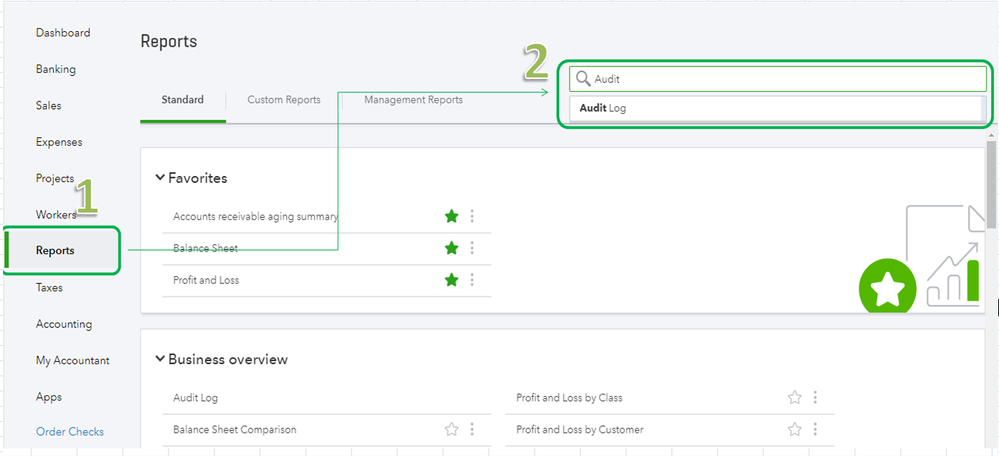This screenshot has width=999, height=456.
Task: Open menu dots for Accounts receivable aging summary
Action: (x=472, y=216)
